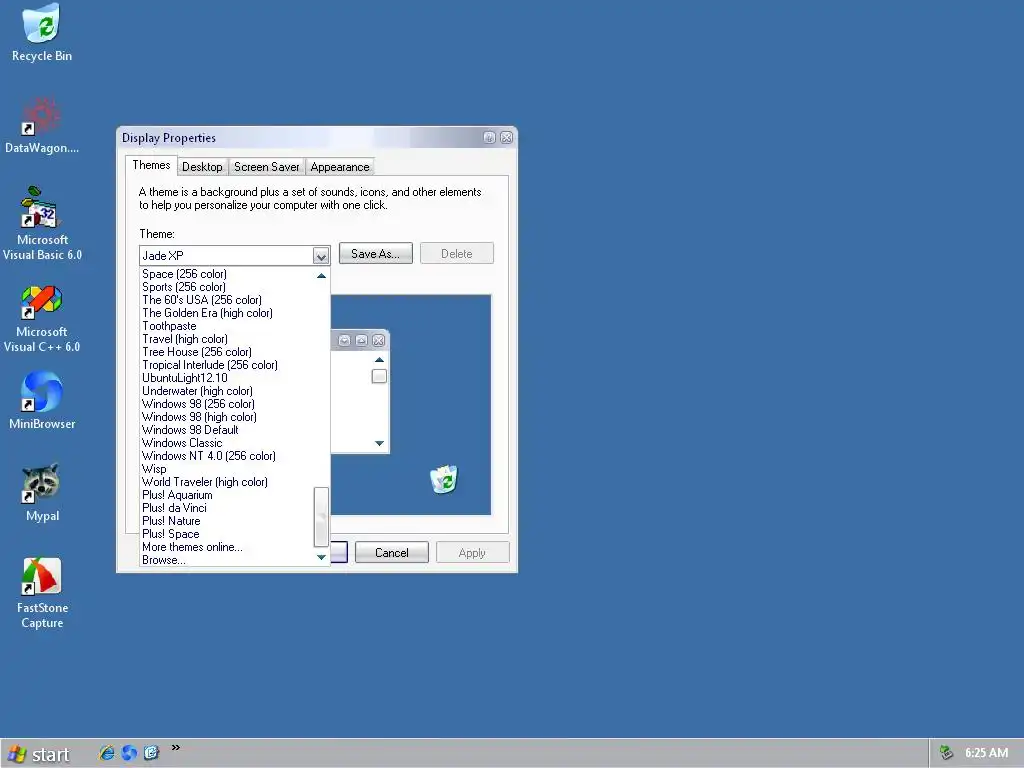Screen dimensions: 1024x768
Task: Choose the Windows Classic theme
Action: 227,443
